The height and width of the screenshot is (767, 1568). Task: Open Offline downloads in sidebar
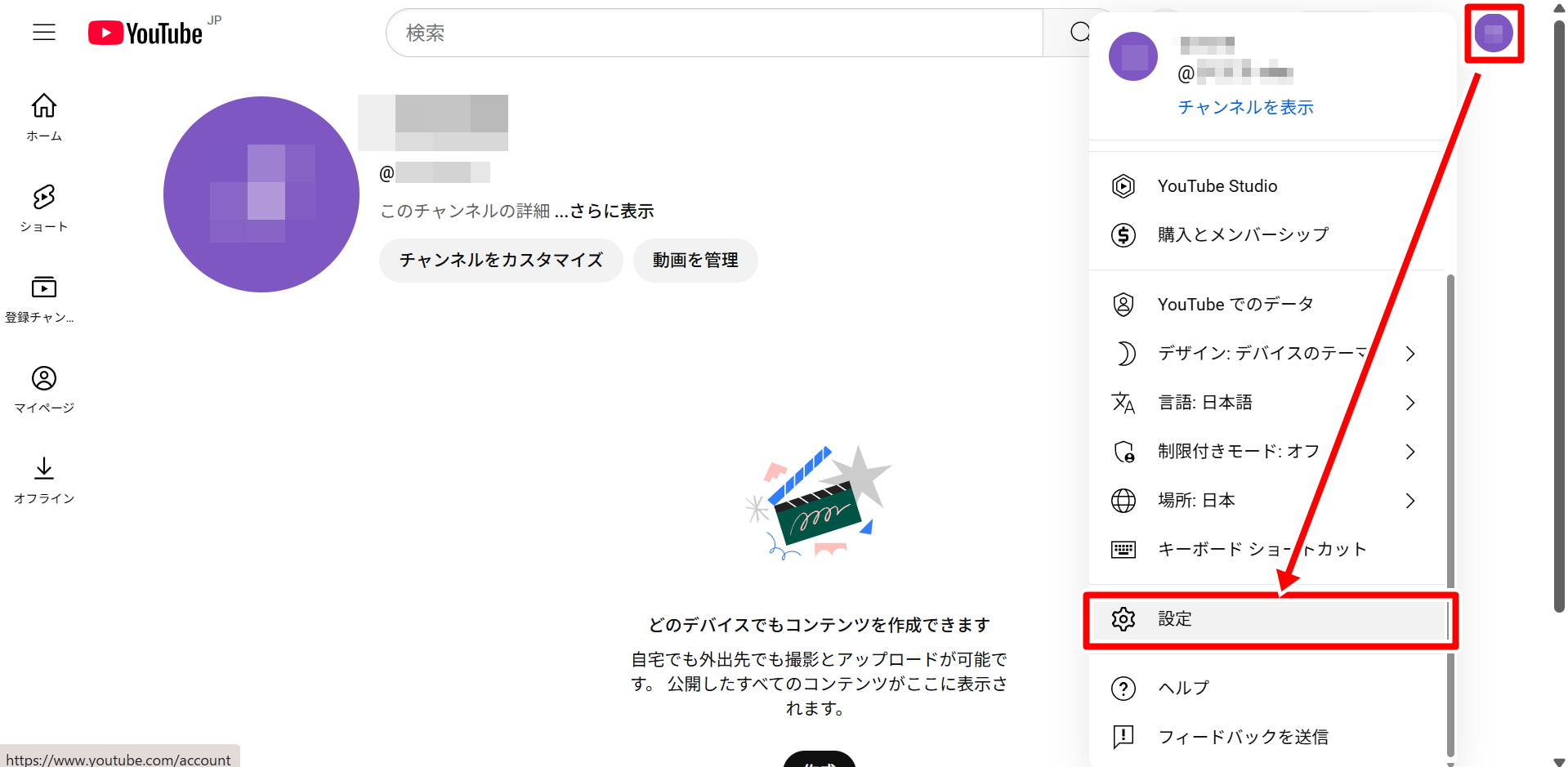coord(44,479)
